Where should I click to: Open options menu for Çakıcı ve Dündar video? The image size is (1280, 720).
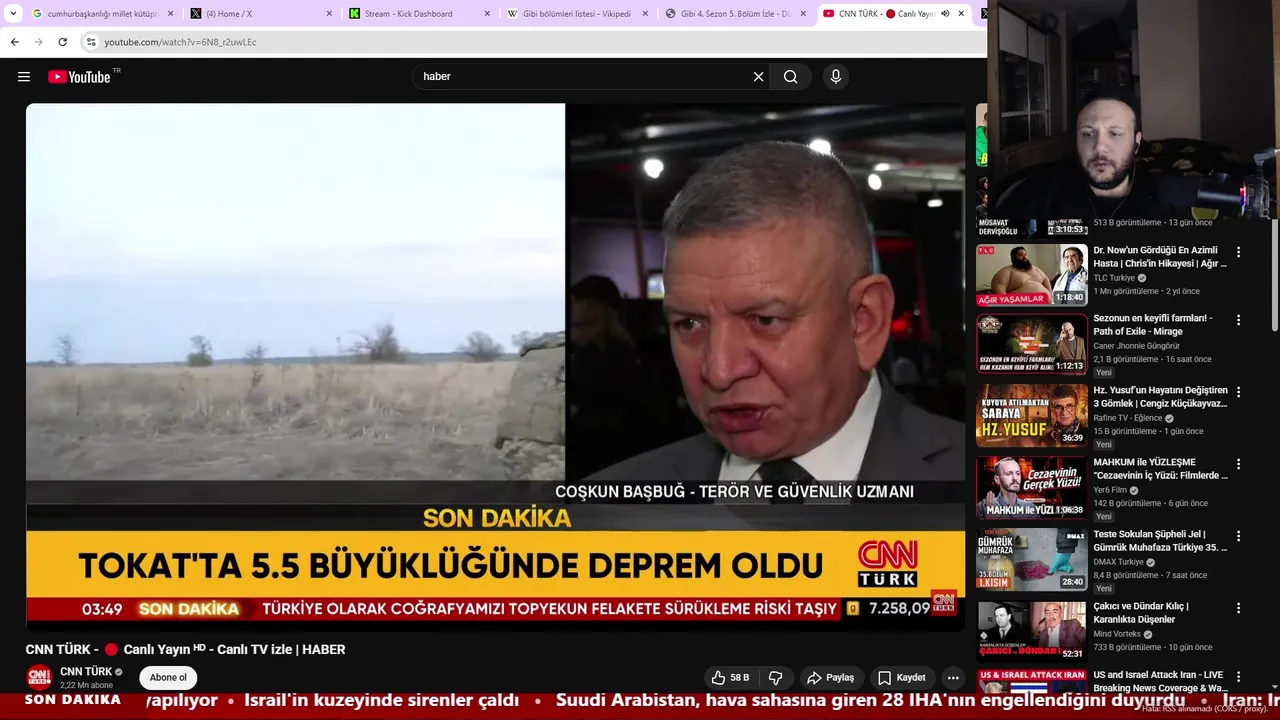[1238, 608]
